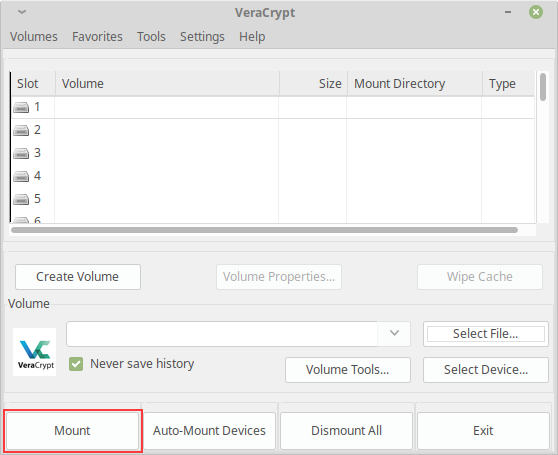
Task: Select drive slot 5 icon
Action: tap(21, 199)
